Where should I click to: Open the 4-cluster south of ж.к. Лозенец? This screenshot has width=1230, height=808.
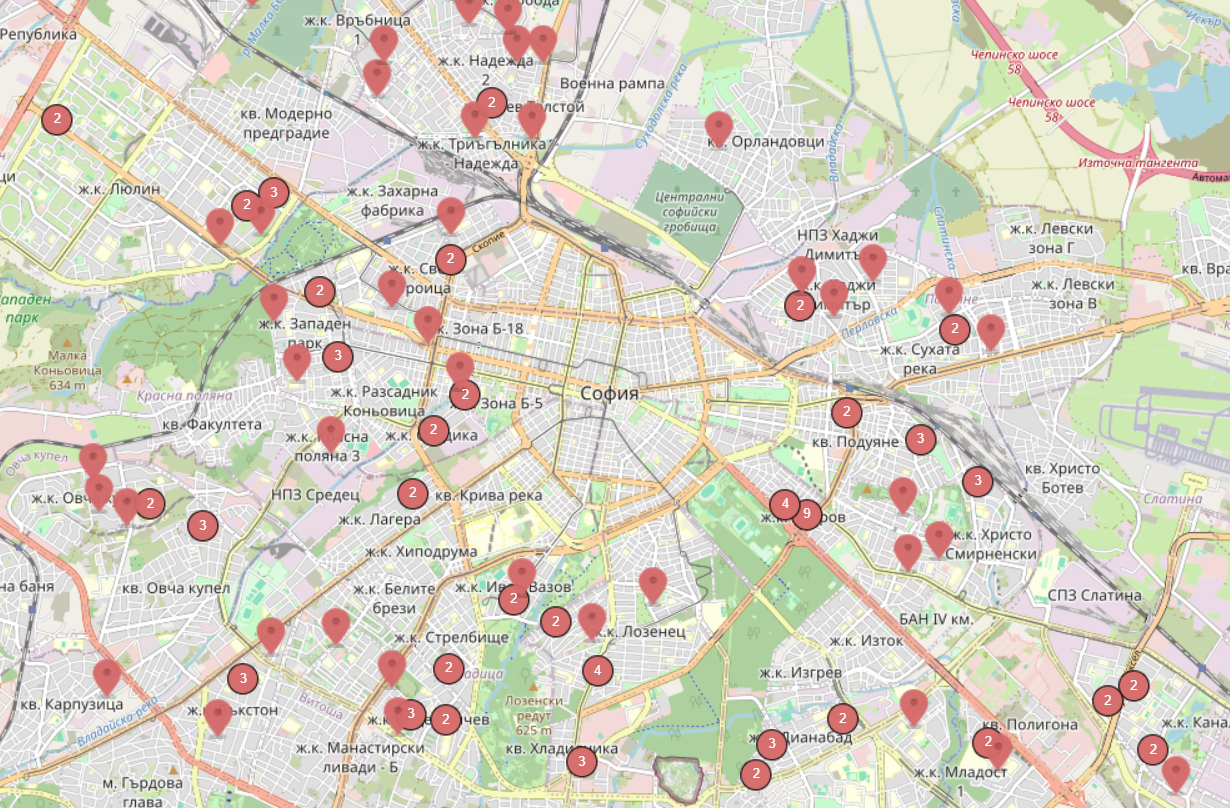(597, 670)
